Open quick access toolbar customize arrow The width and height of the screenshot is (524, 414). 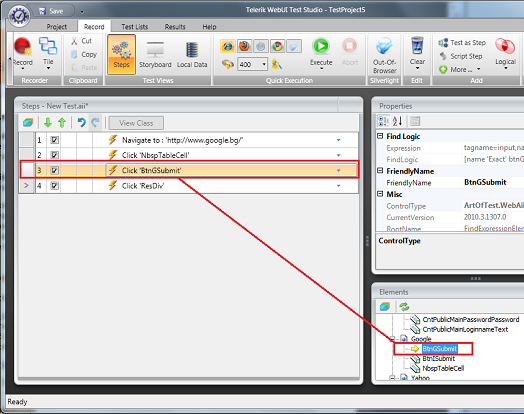[x=82, y=12]
